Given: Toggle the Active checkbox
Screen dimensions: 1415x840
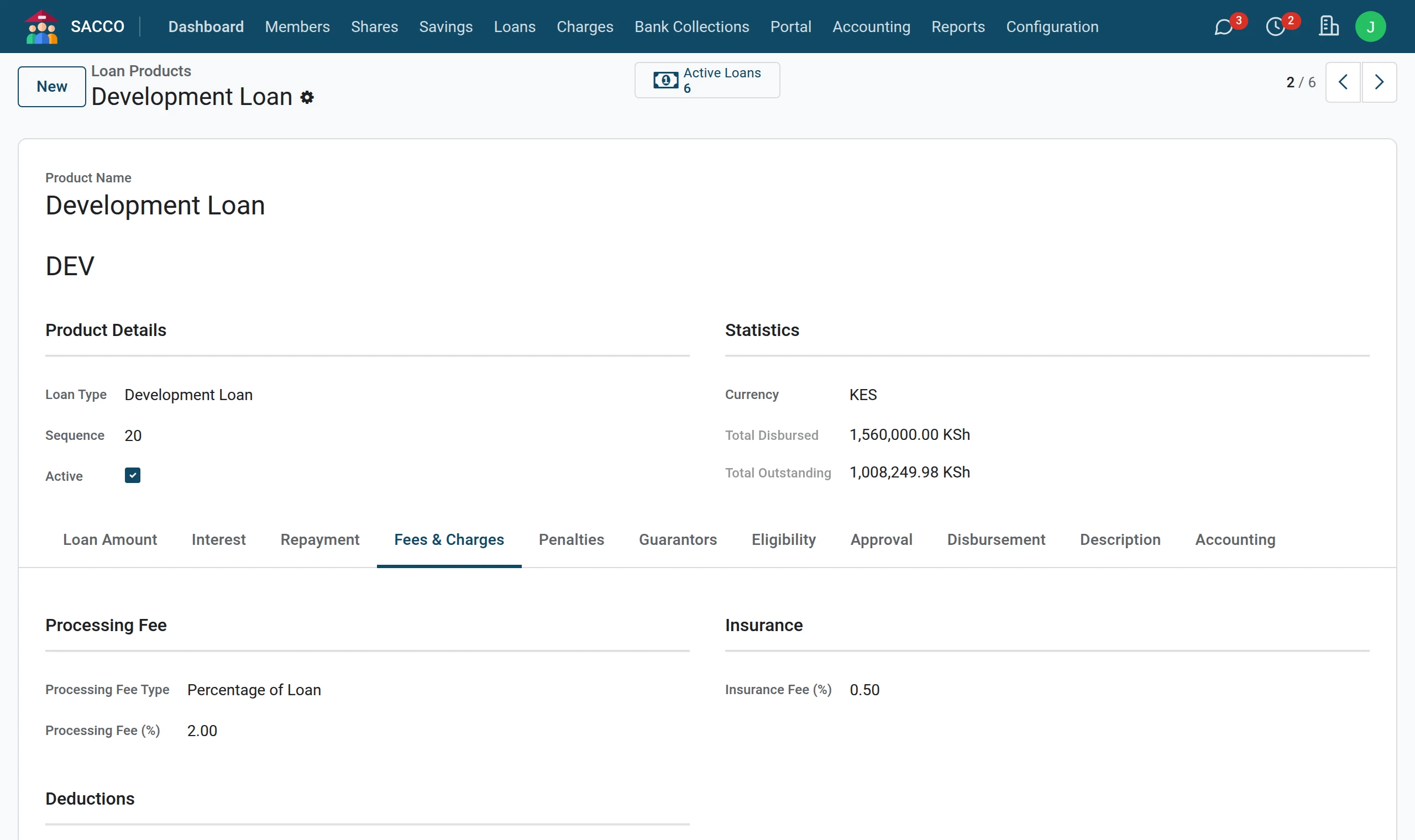Looking at the screenshot, I should click(x=133, y=475).
